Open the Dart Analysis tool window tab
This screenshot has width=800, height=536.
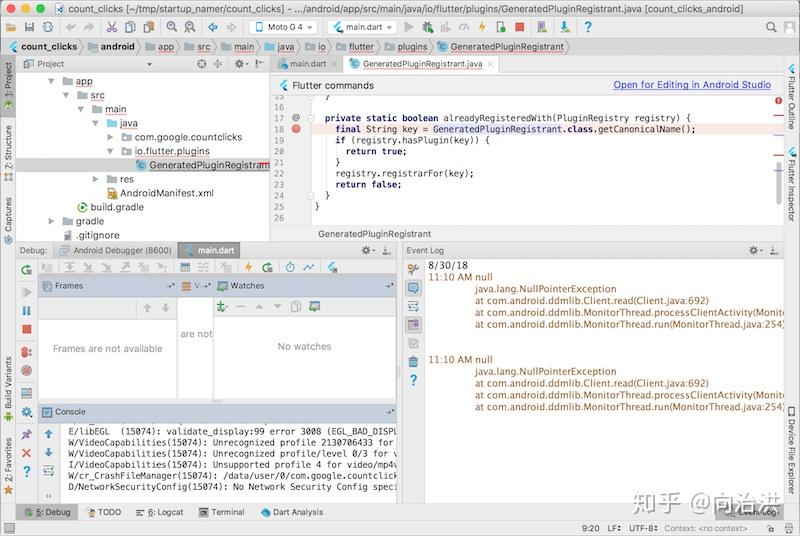pyautogui.click(x=292, y=512)
